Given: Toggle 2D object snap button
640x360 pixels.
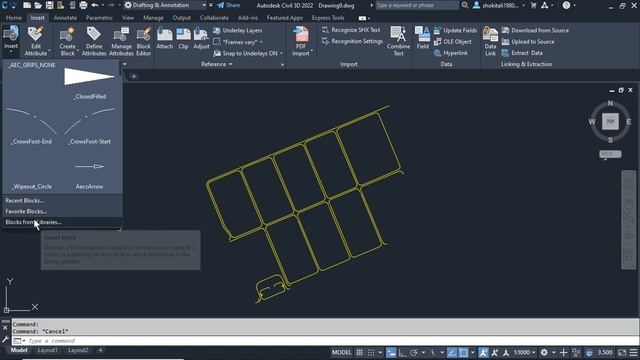Looking at the screenshot, I should (463, 352).
